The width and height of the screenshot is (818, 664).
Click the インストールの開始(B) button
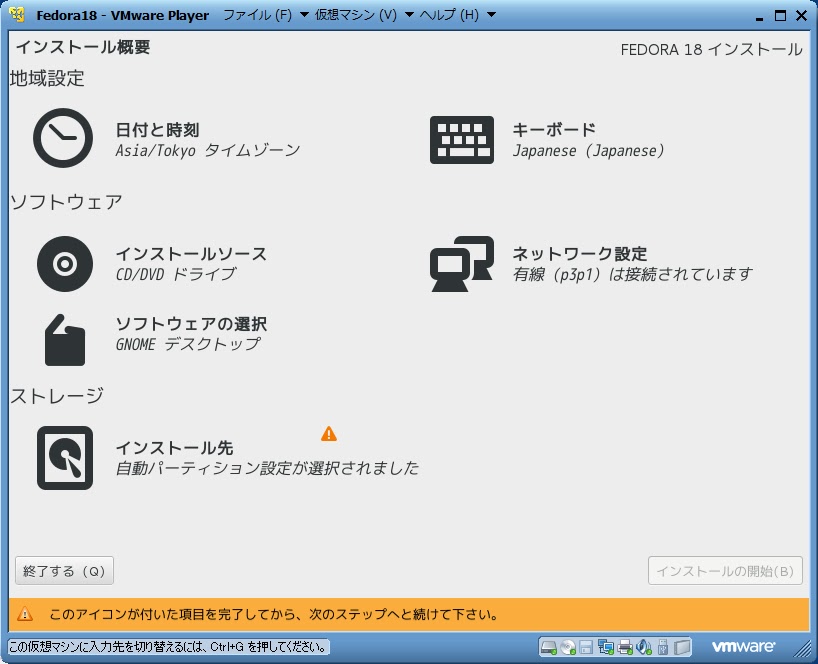725,571
